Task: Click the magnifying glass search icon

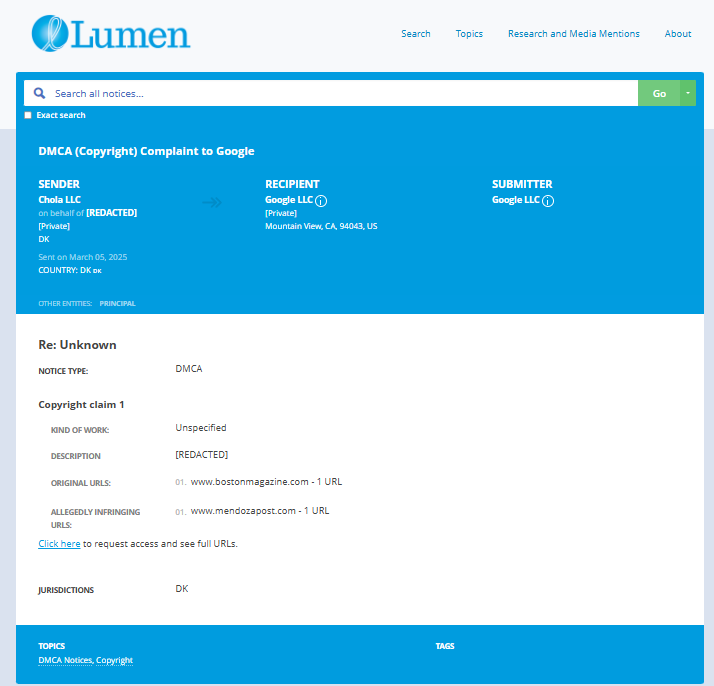Action: (x=40, y=93)
